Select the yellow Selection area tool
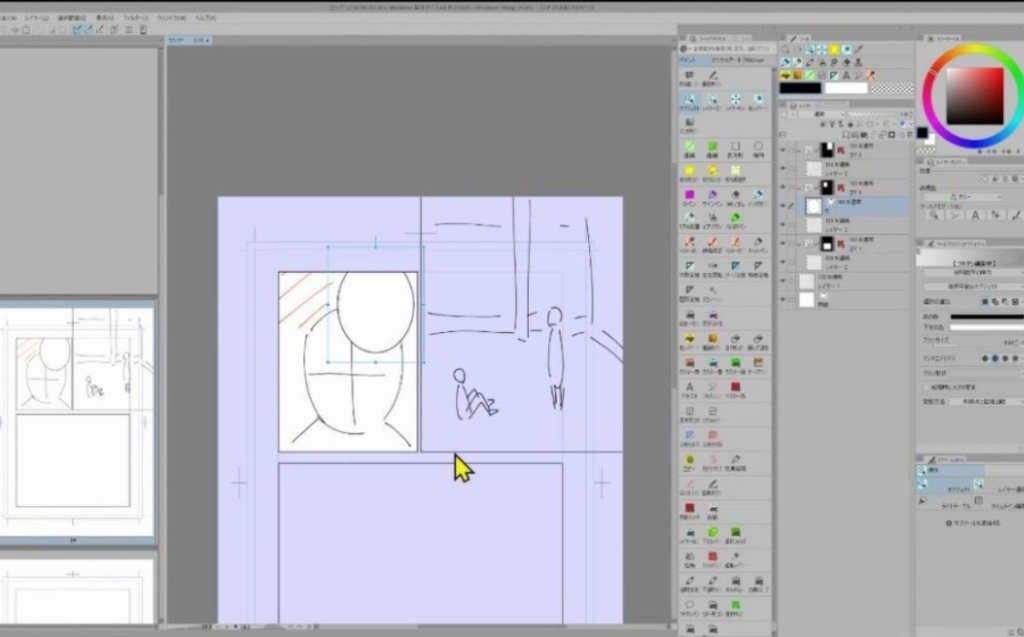The image size is (1024, 637). click(835, 50)
